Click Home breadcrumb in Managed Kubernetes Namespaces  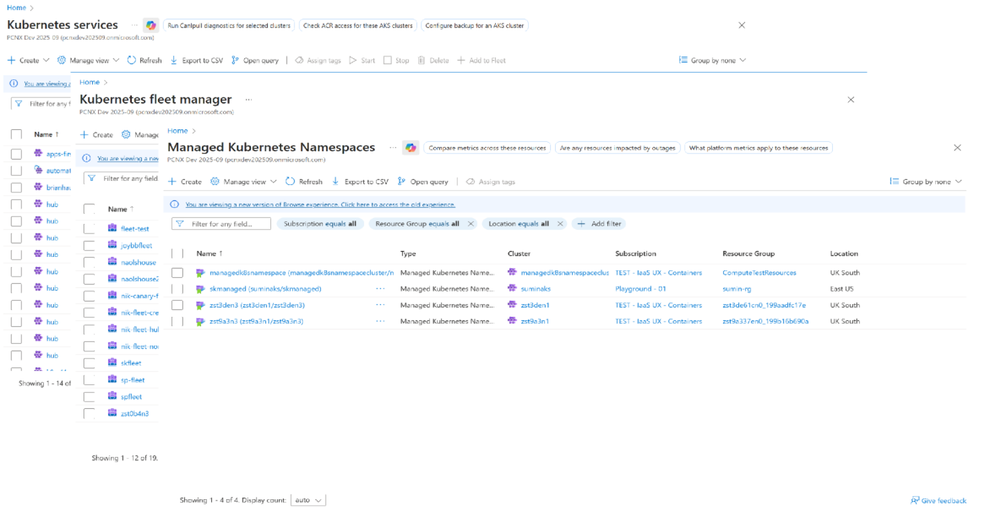tap(177, 131)
